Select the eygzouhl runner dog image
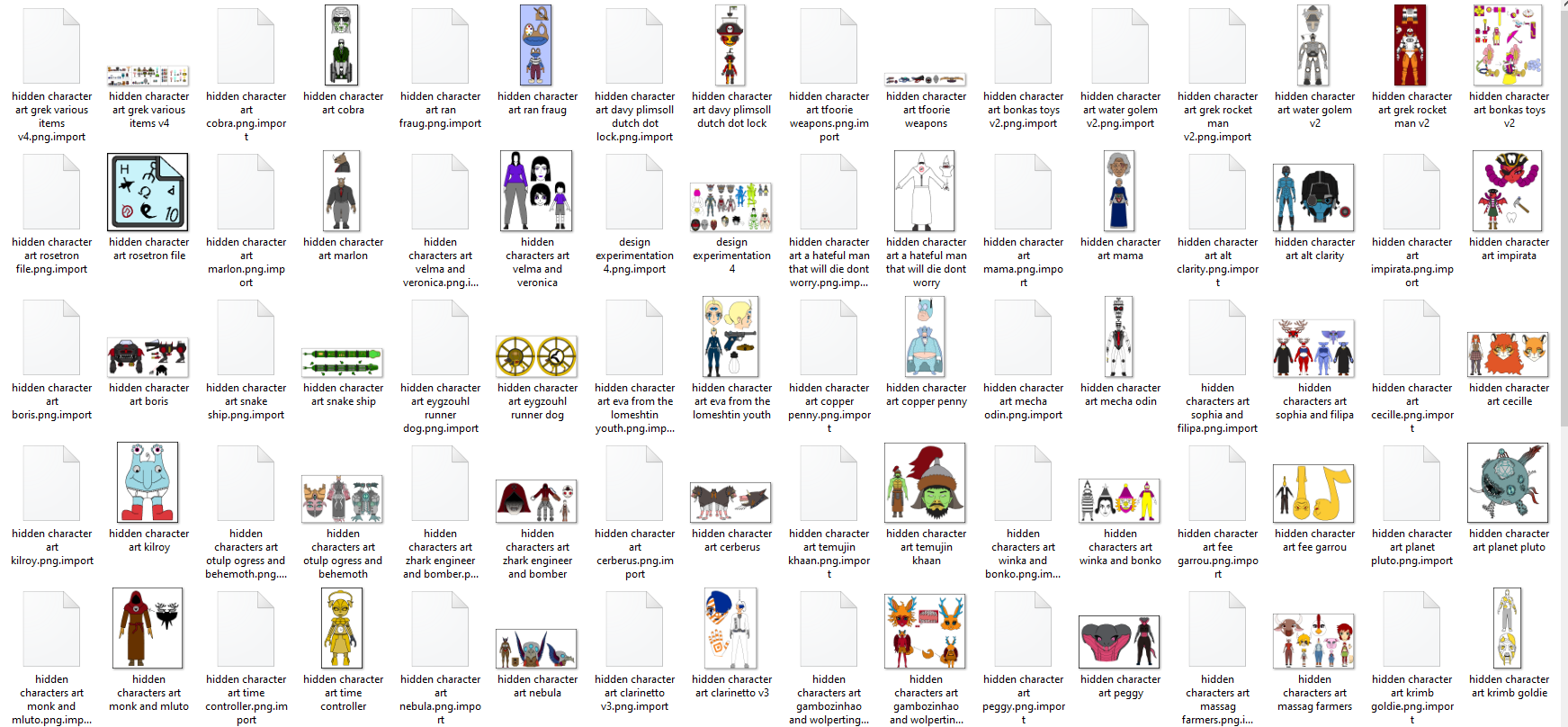 (x=536, y=356)
